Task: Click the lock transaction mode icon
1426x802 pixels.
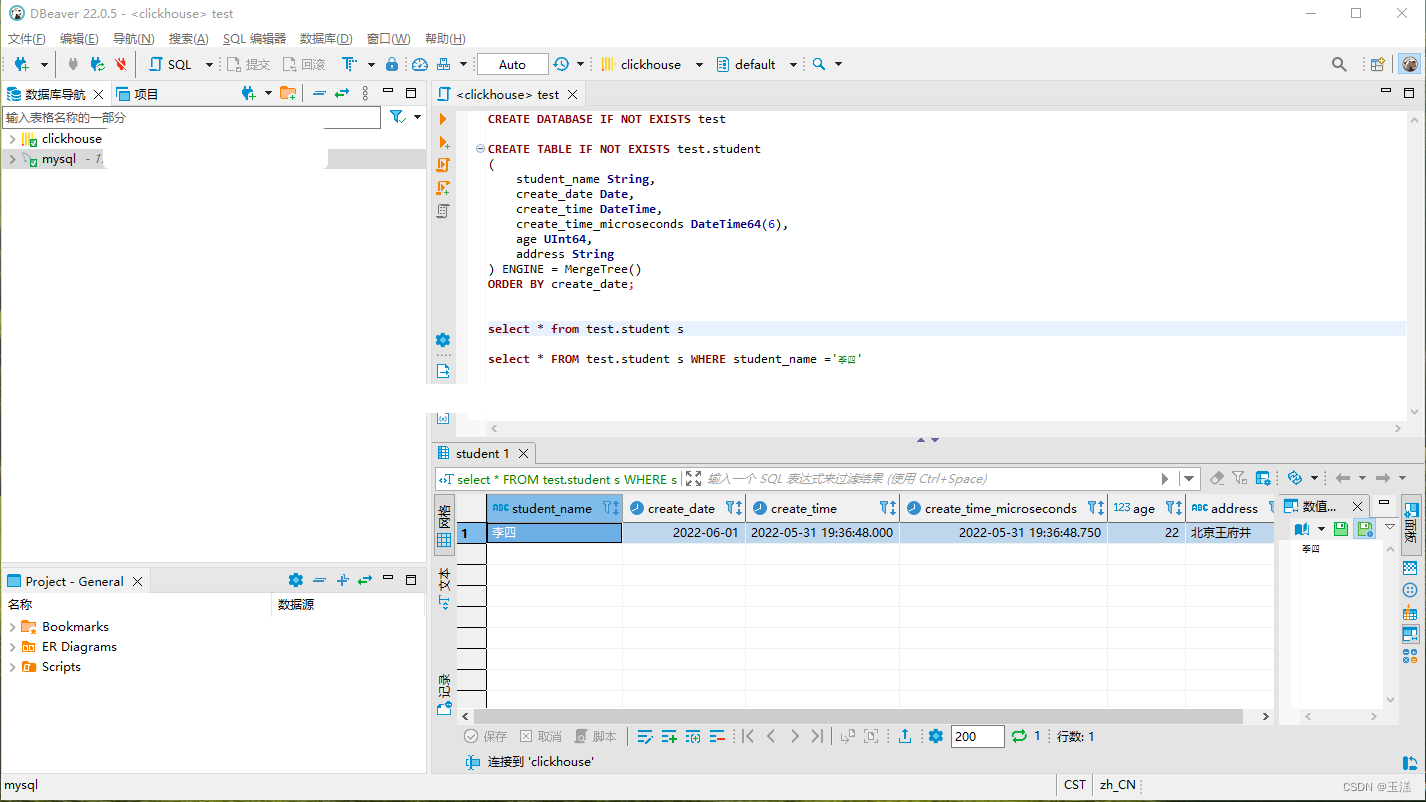Action: [x=392, y=64]
